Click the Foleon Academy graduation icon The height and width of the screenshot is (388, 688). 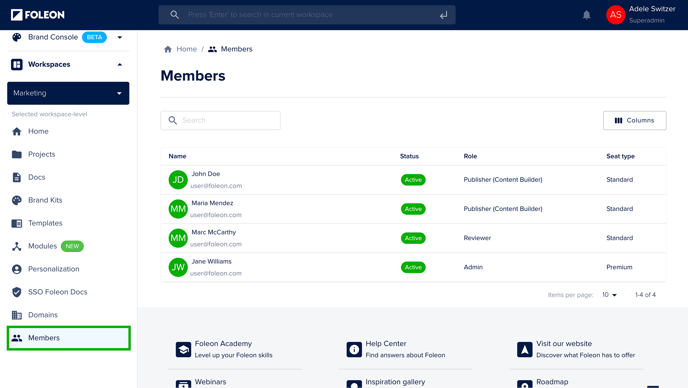[183, 350]
